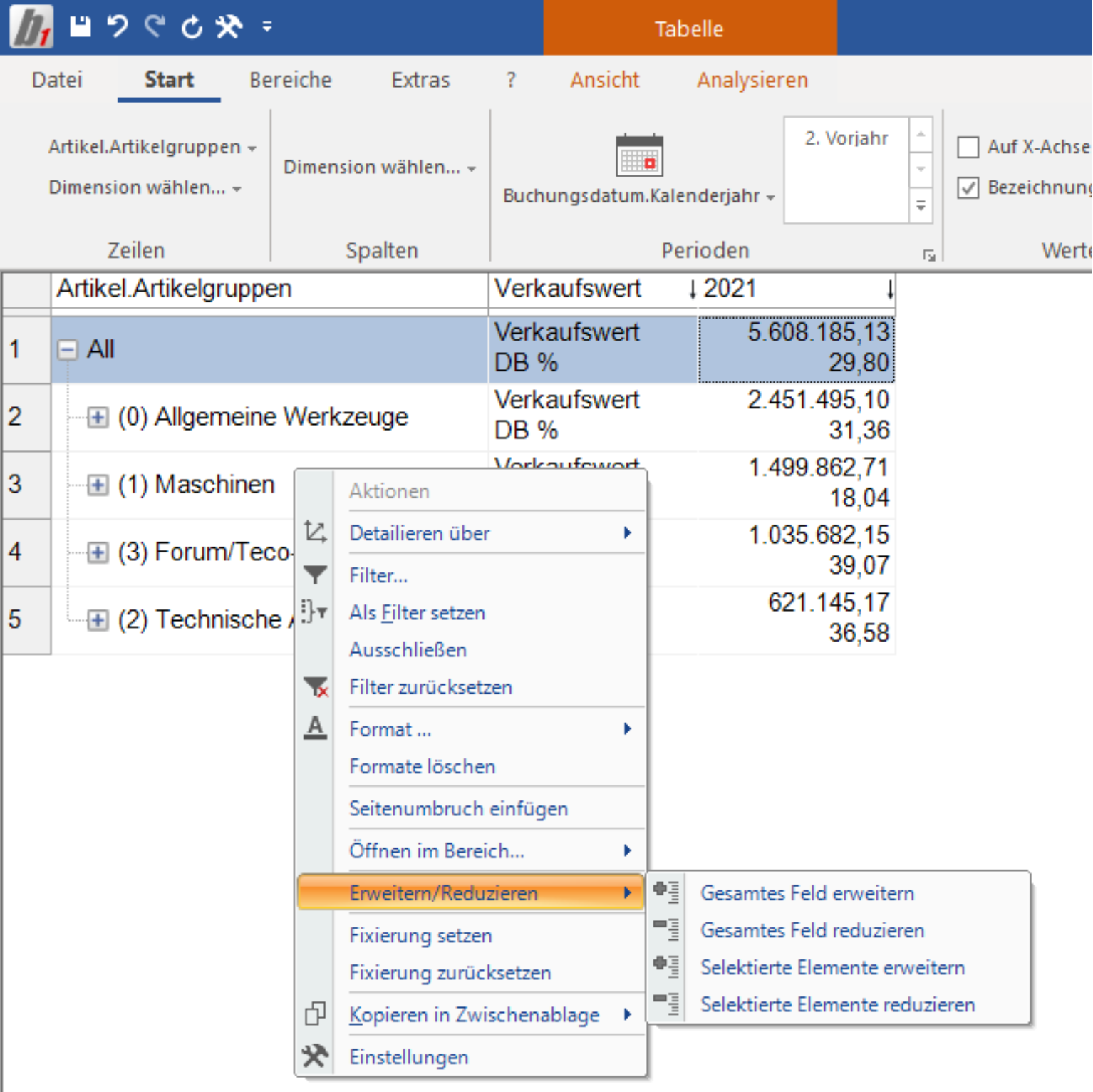Expand the (0) Allgemeine Werkzeuge row
The height and width of the screenshot is (1092, 1093).
point(98,418)
